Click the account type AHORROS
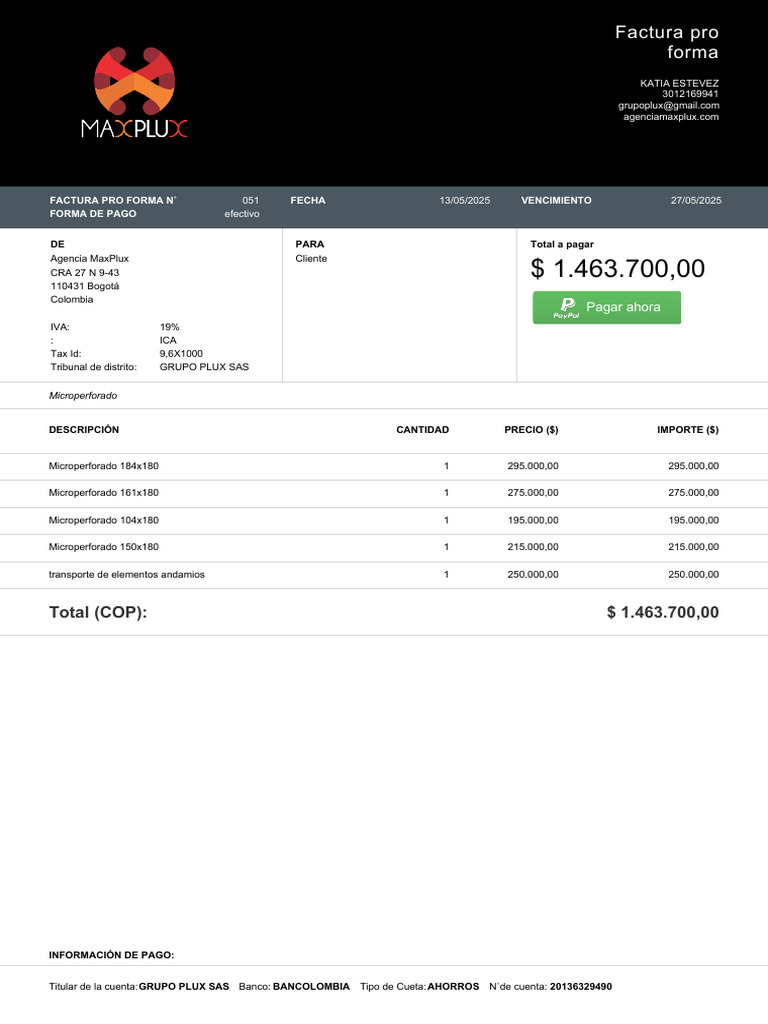This screenshot has width=768, height=1024. [453, 987]
